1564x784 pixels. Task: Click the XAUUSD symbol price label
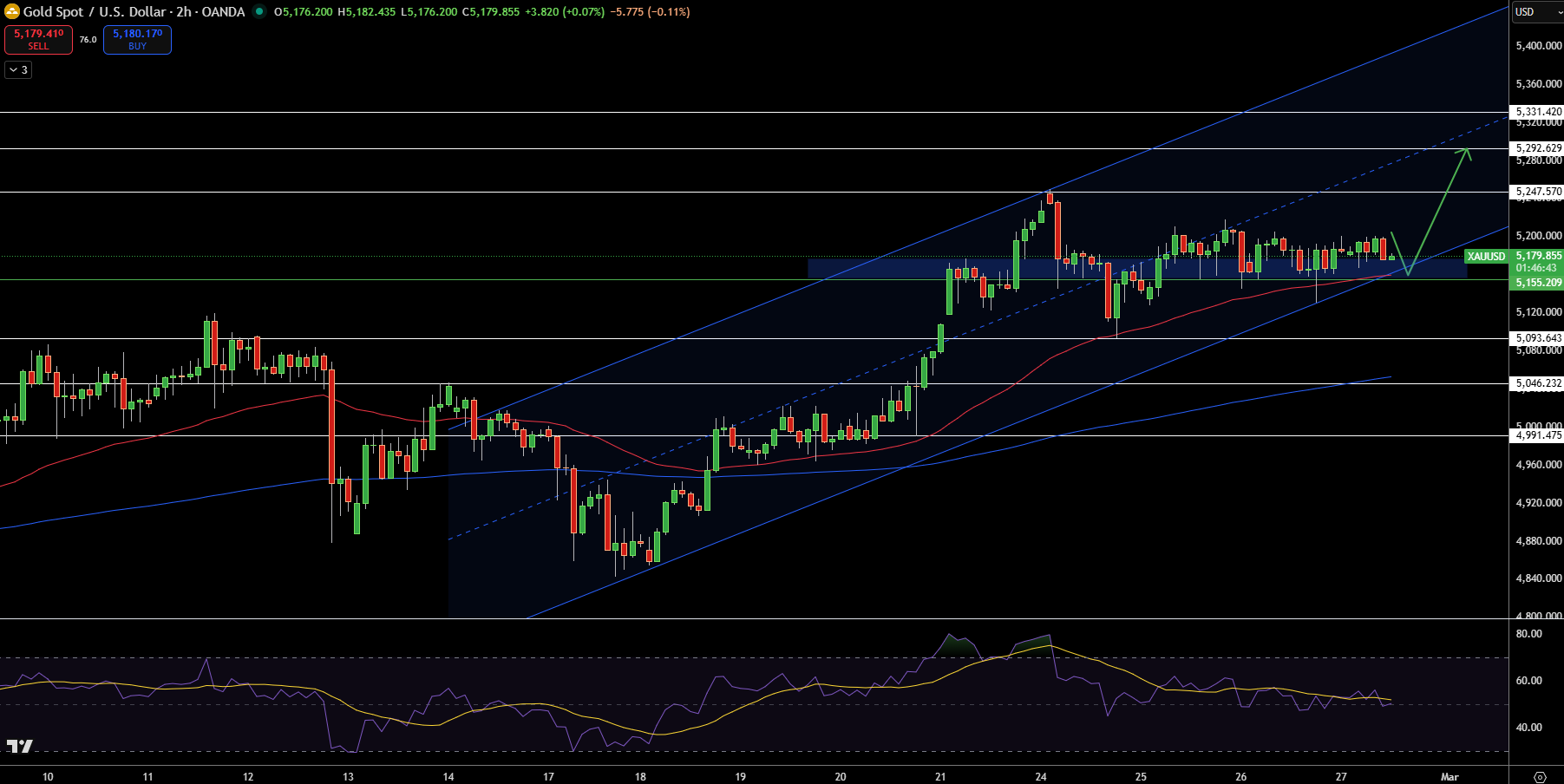[1487, 257]
